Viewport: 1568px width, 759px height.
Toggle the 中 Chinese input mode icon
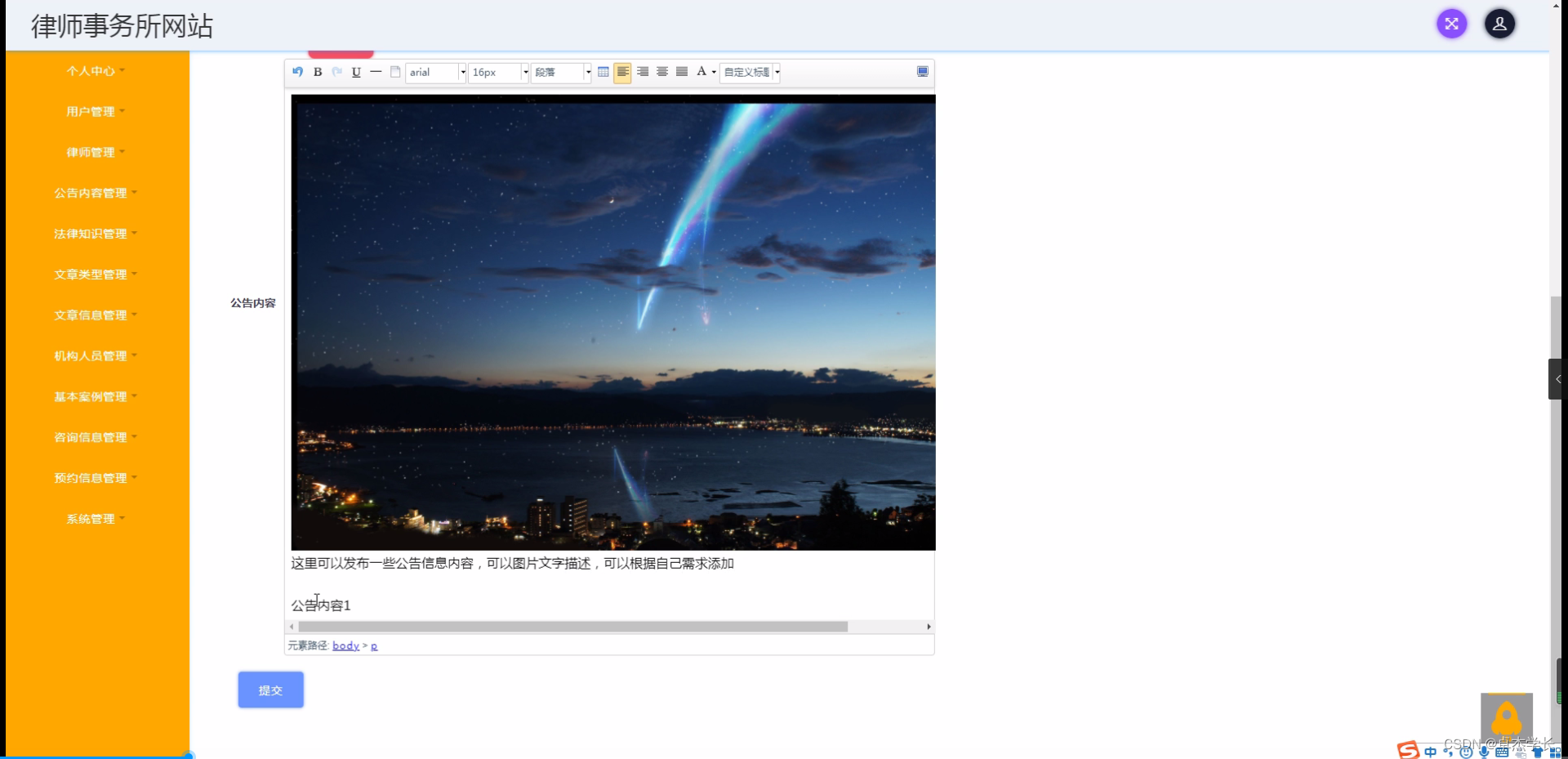point(1430,752)
